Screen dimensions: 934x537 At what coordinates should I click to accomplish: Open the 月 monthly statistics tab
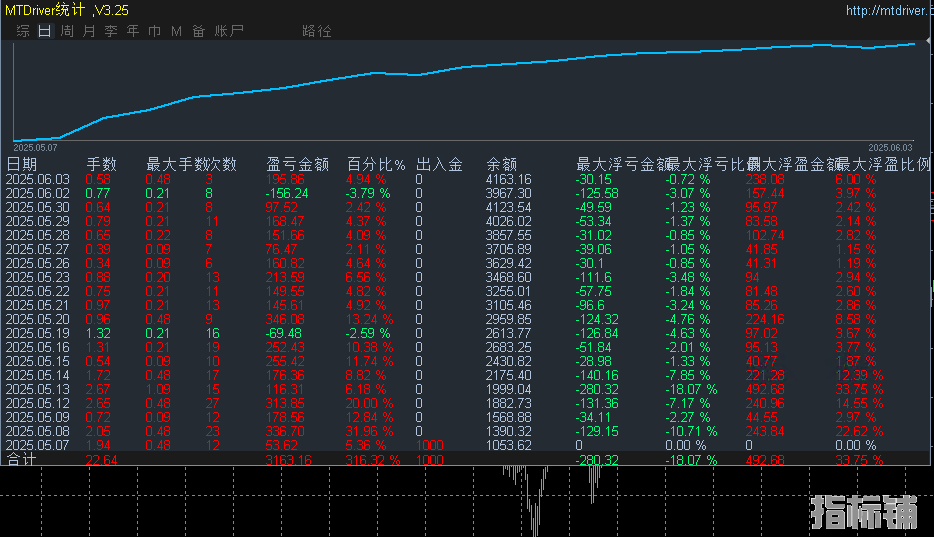[x=89, y=31]
